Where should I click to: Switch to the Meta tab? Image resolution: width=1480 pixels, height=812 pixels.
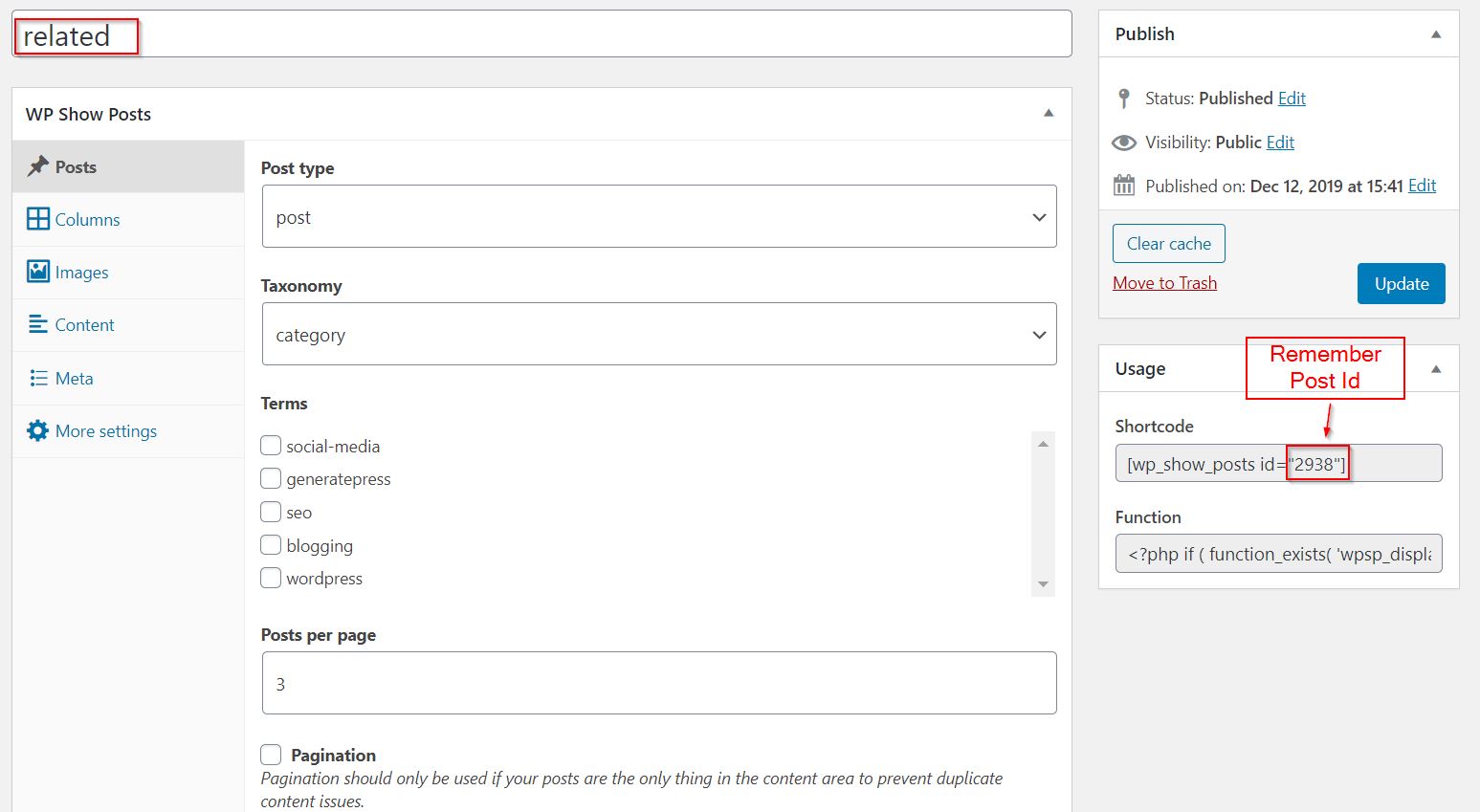click(72, 378)
